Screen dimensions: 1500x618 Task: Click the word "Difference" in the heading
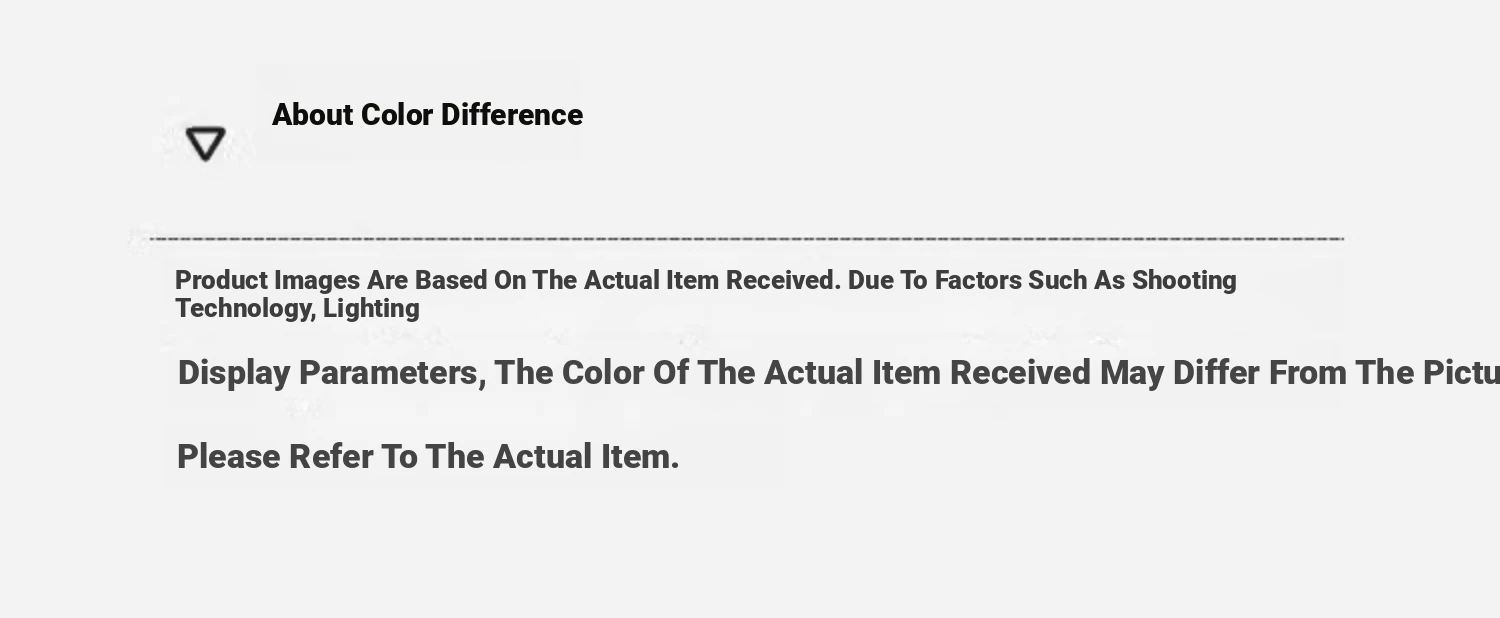(512, 115)
